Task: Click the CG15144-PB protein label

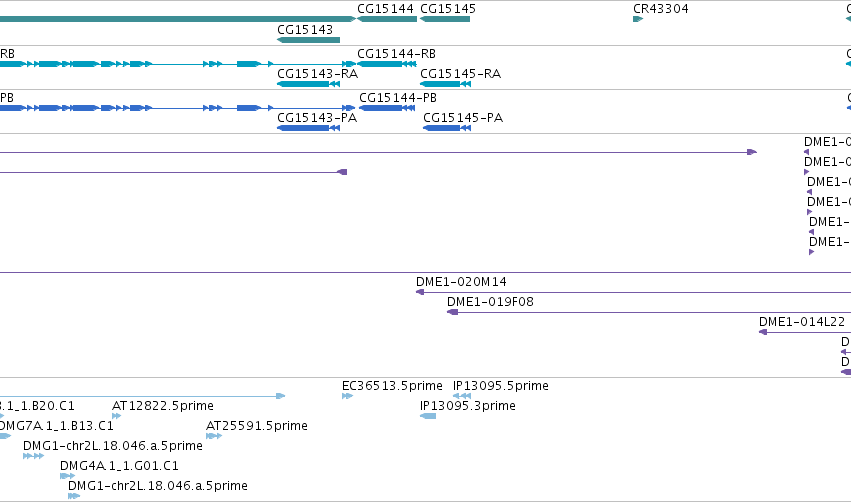Action: coord(398,98)
